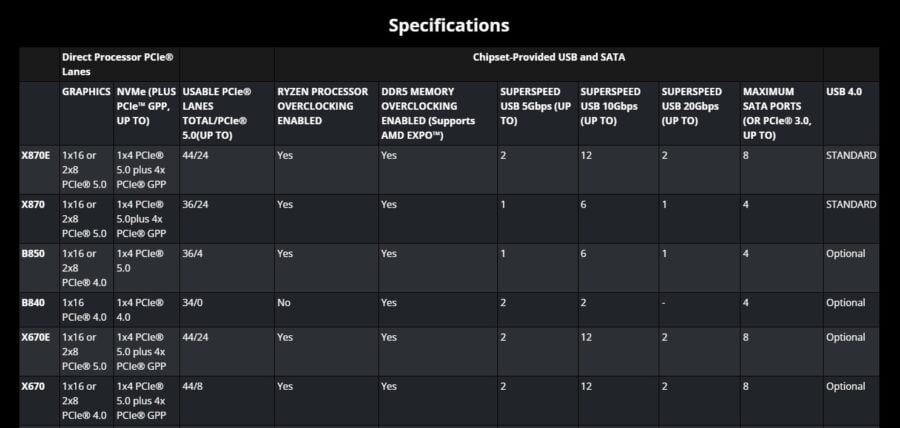
Task: Click the 36/4 lanes cell for B850
Action: coord(192,254)
